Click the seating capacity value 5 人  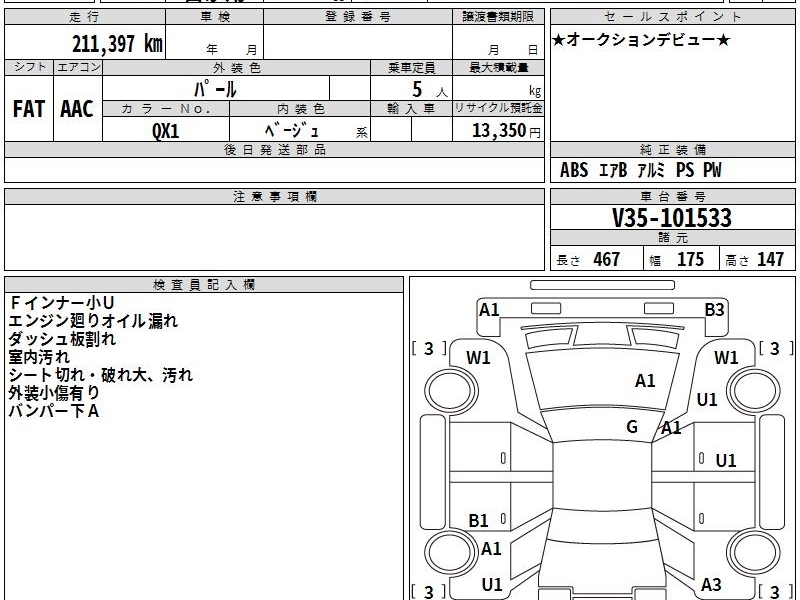click(430, 90)
